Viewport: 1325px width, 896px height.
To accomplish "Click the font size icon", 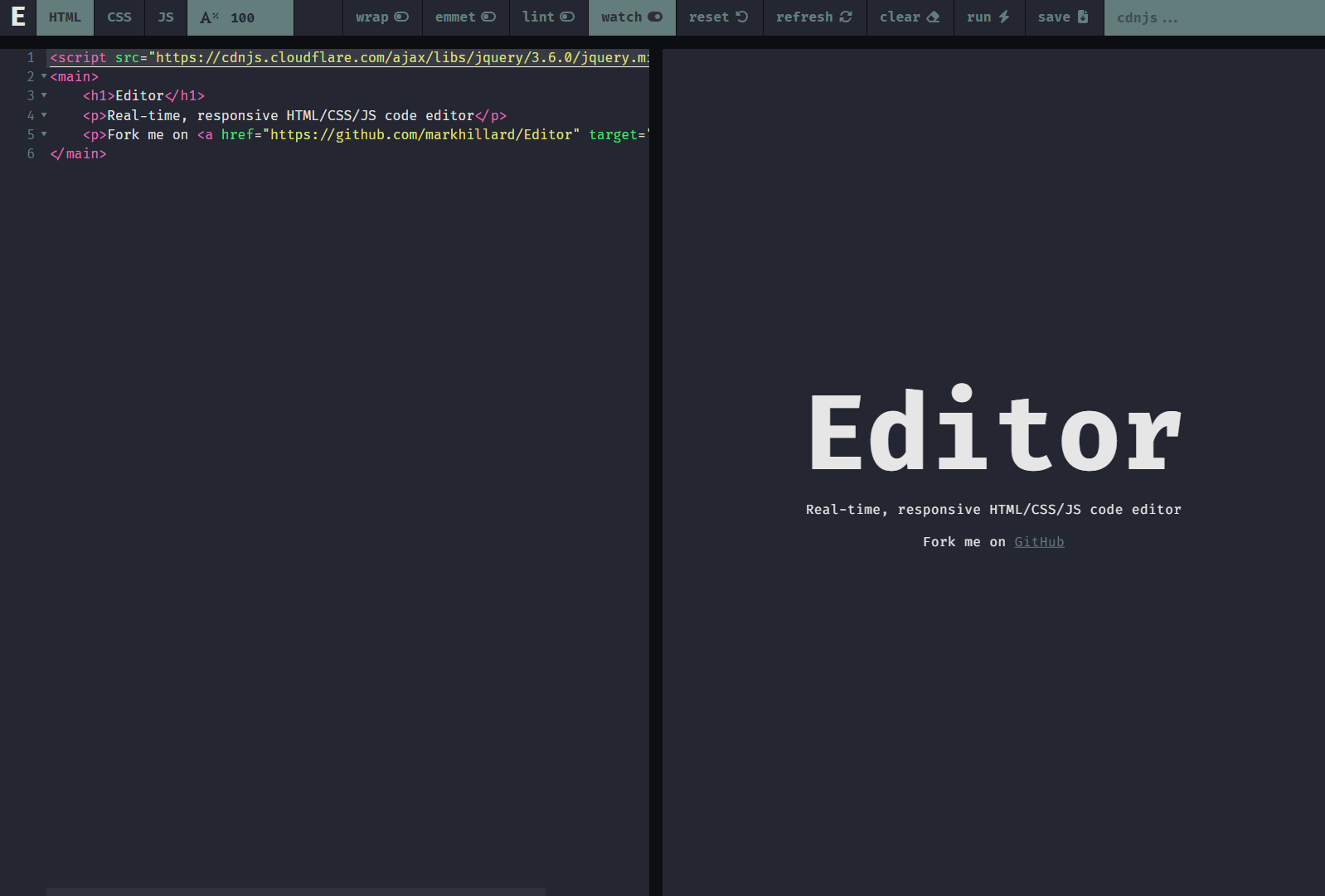I will point(209,17).
